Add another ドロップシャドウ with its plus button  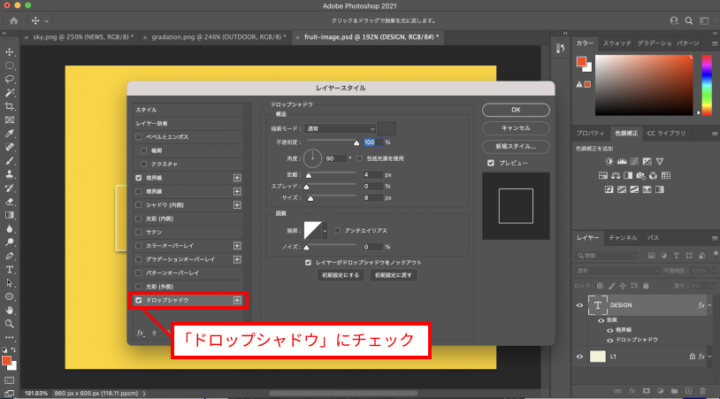point(237,300)
